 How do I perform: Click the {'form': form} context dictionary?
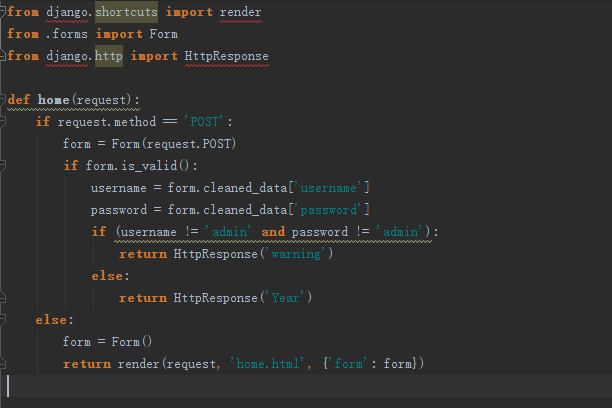[372, 363]
